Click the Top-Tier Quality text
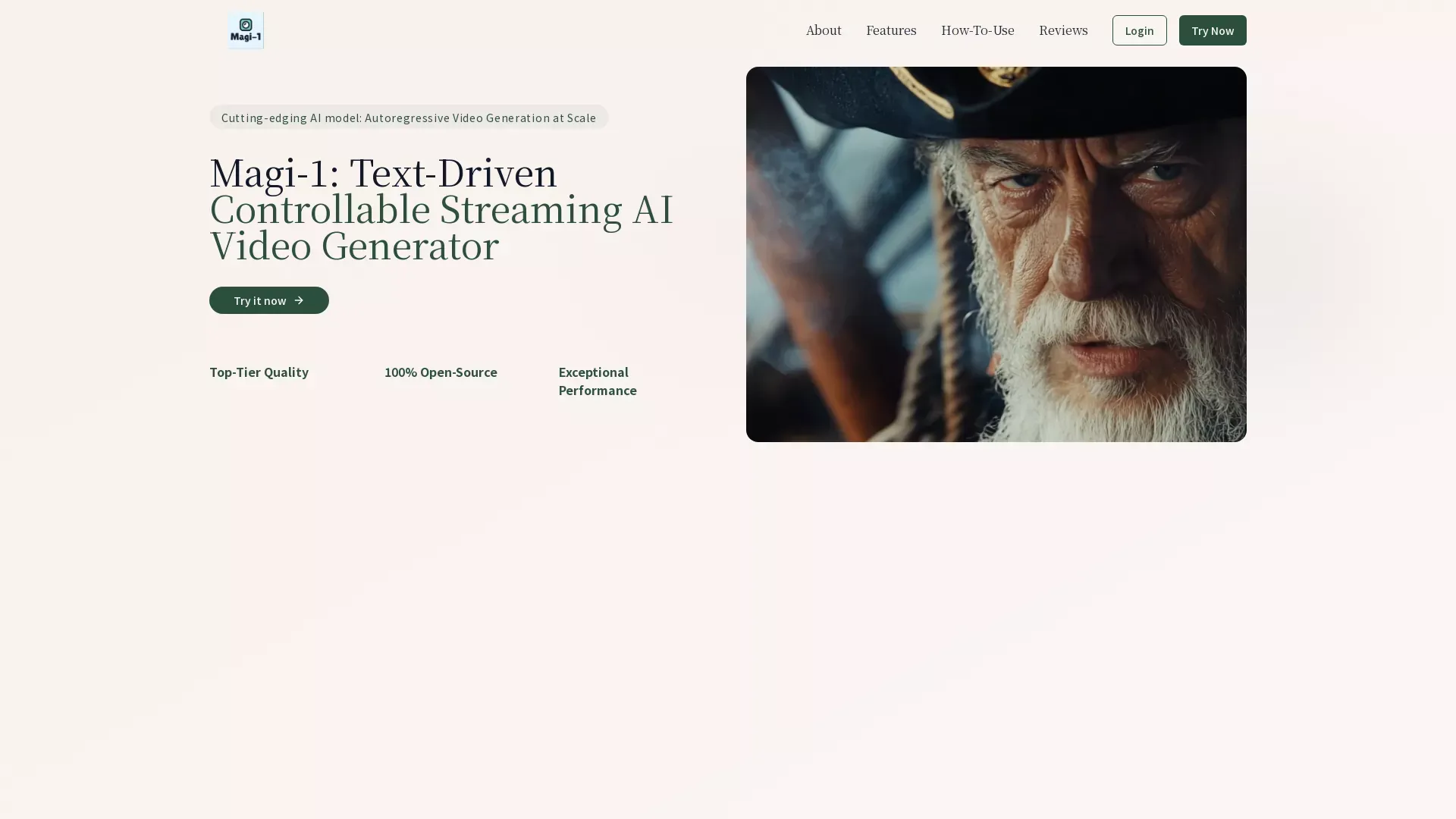This screenshot has width=1456, height=819. tap(259, 372)
